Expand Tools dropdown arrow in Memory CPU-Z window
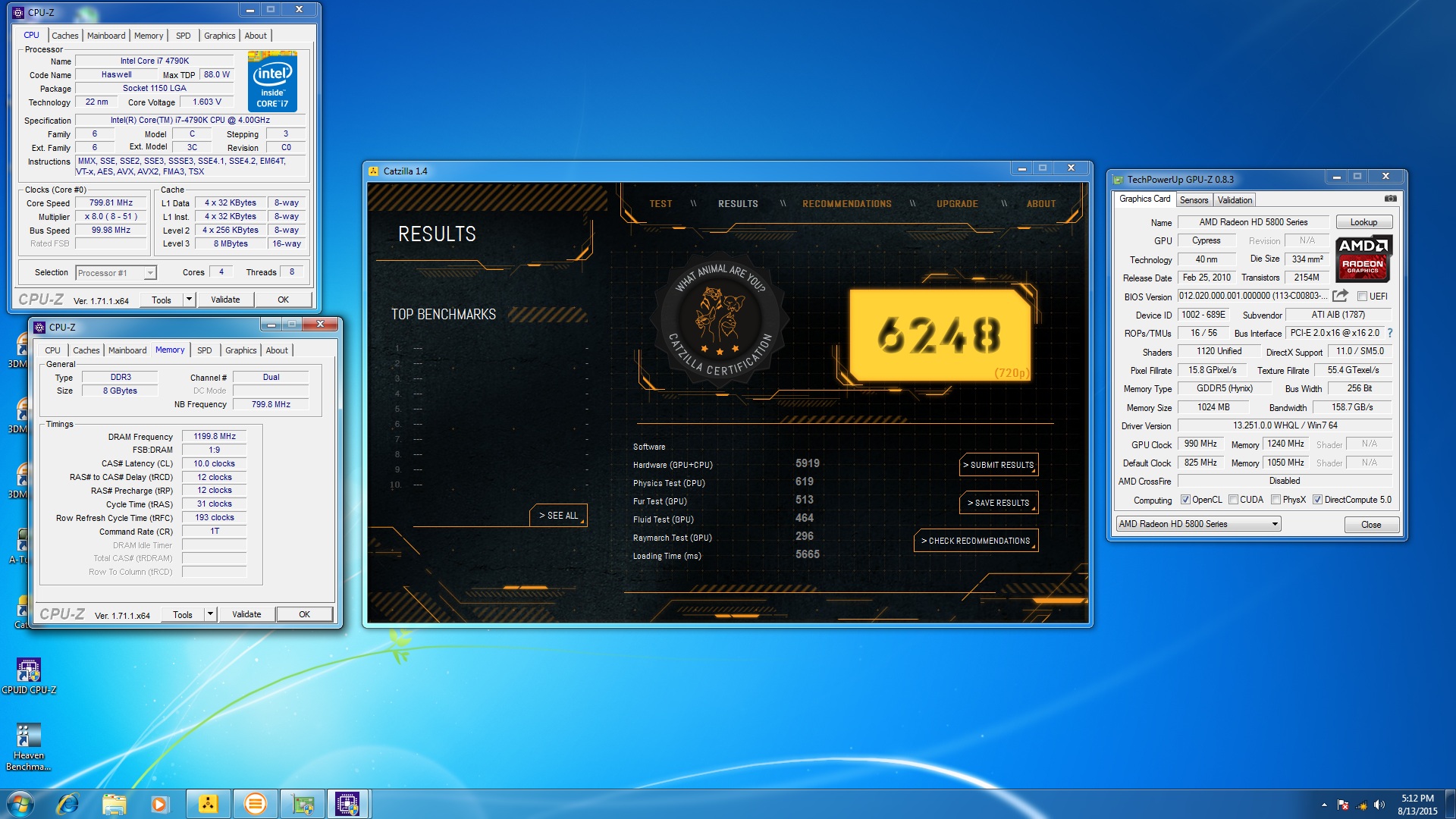The image size is (1456, 819). (x=210, y=614)
